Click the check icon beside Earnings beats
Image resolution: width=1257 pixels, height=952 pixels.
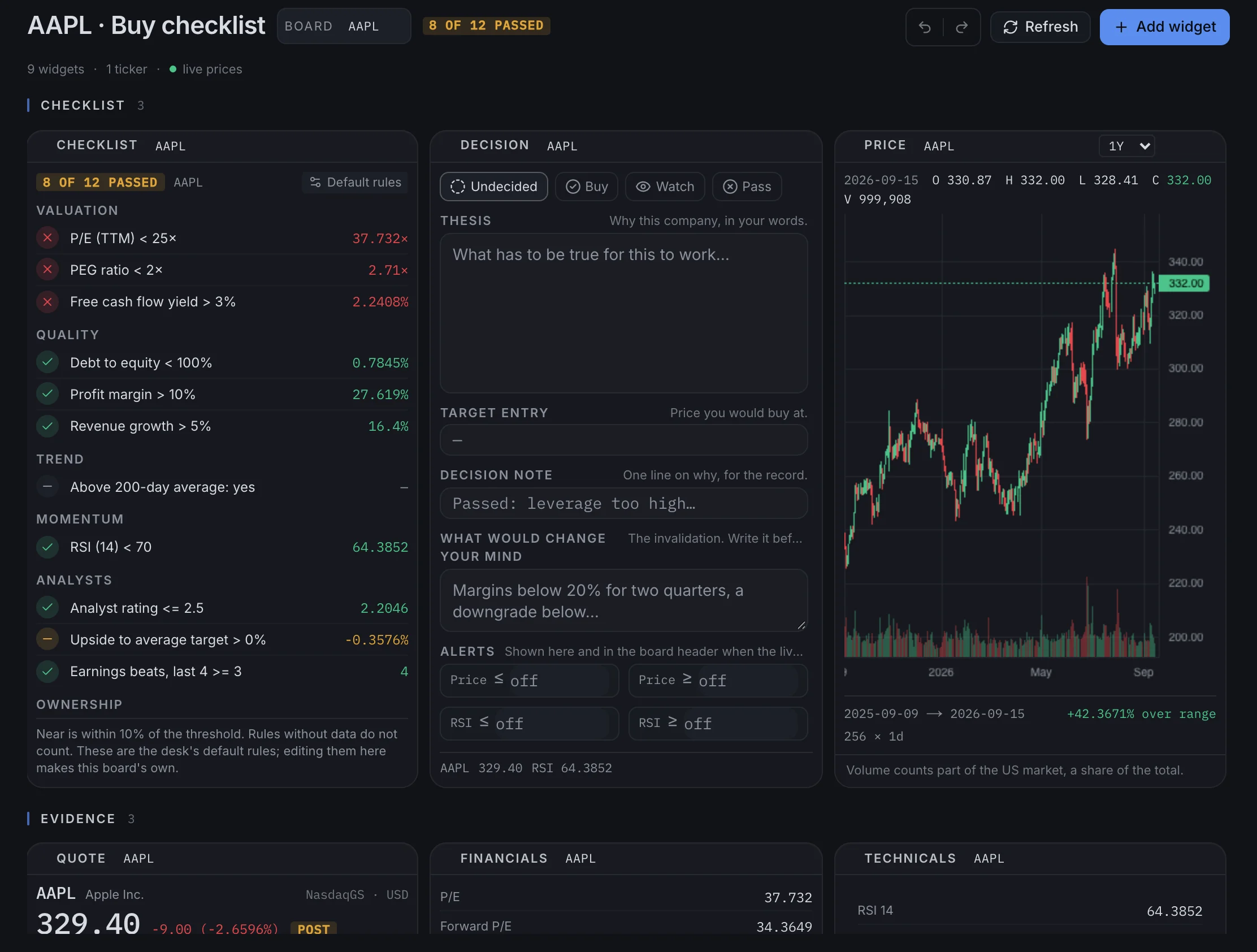[x=47, y=671]
